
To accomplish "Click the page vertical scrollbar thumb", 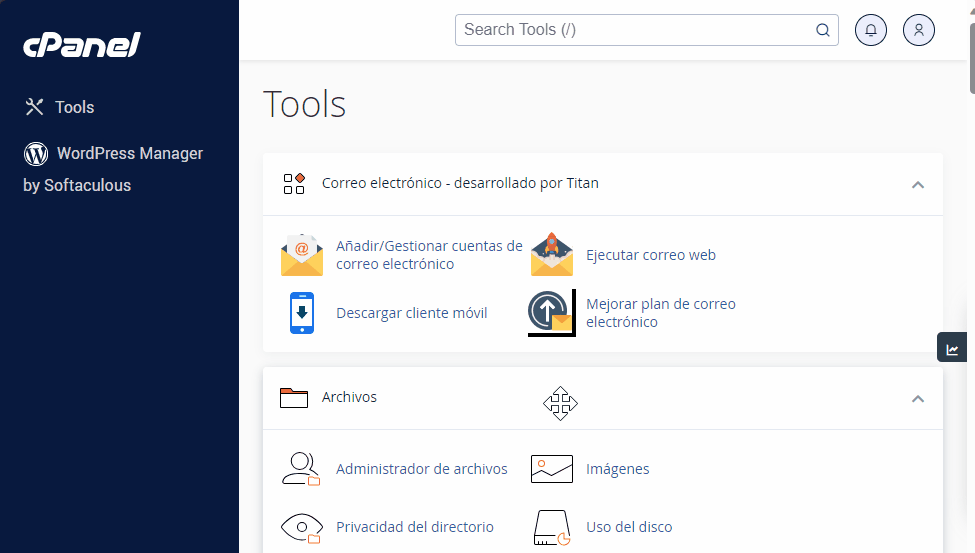I will (972, 59).
